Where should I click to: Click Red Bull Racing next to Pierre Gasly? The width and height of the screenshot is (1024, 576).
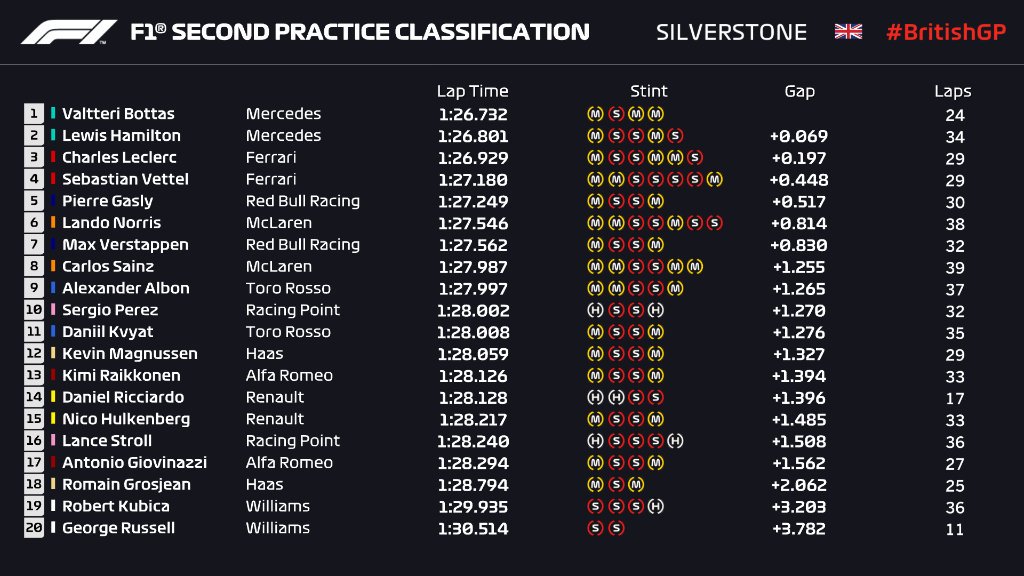[302, 201]
